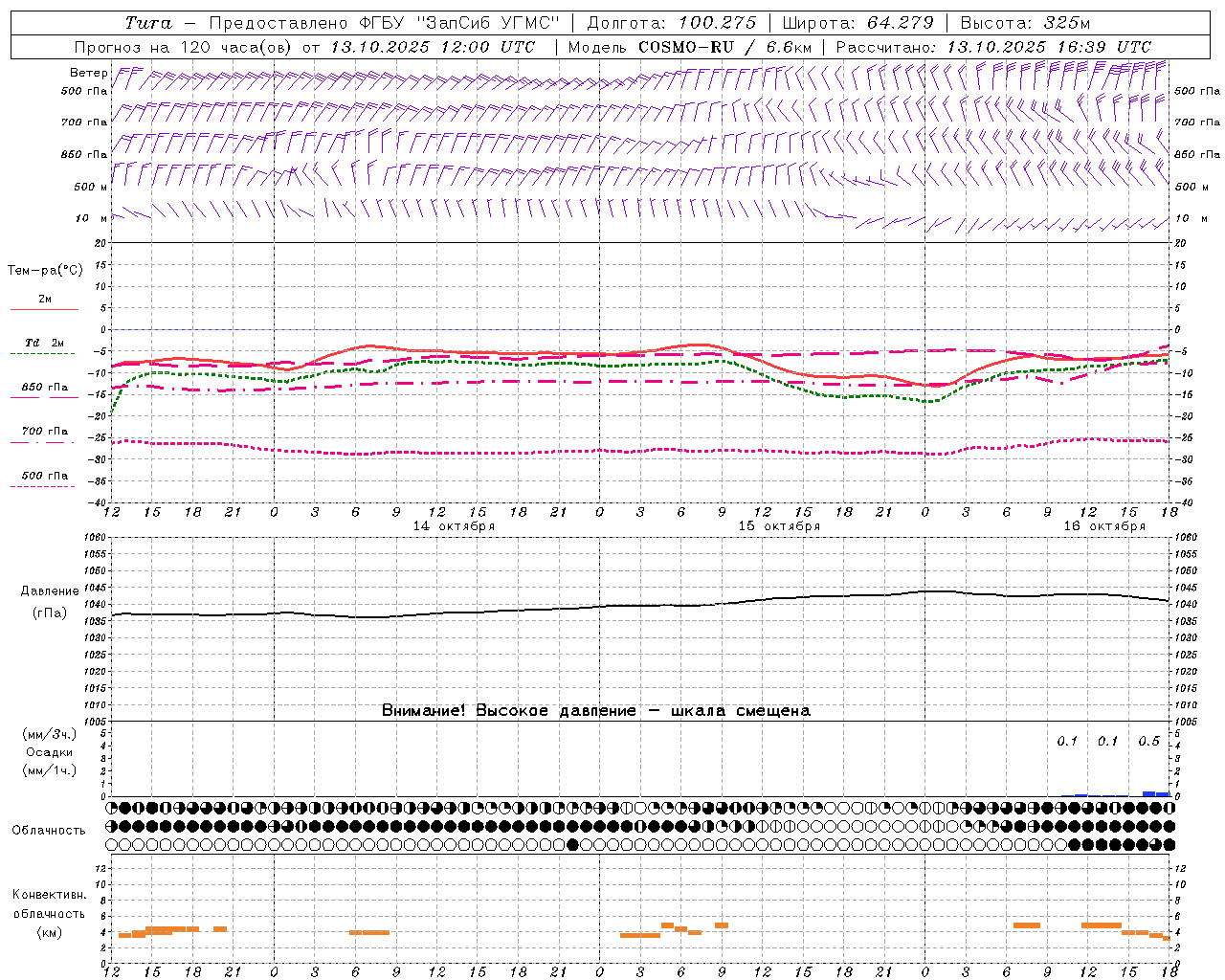Click the 0.5 precipitation amount value
1225x980 pixels.
(x=1148, y=742)
